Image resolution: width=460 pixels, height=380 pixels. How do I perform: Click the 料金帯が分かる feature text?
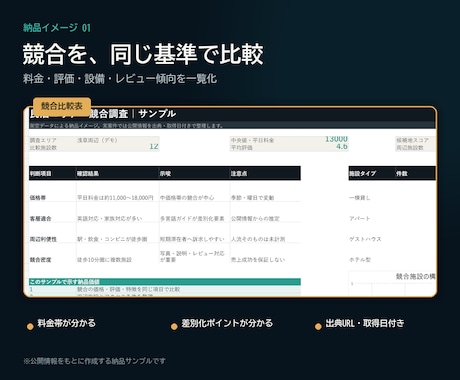coord(66,323)
